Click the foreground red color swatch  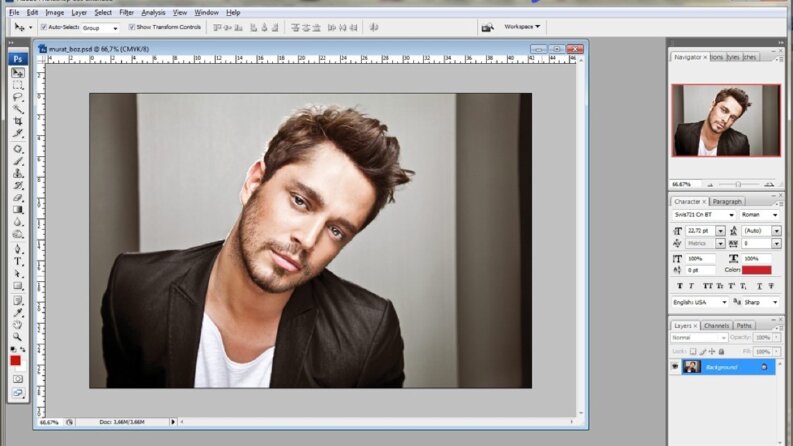(x=15, y=361)
